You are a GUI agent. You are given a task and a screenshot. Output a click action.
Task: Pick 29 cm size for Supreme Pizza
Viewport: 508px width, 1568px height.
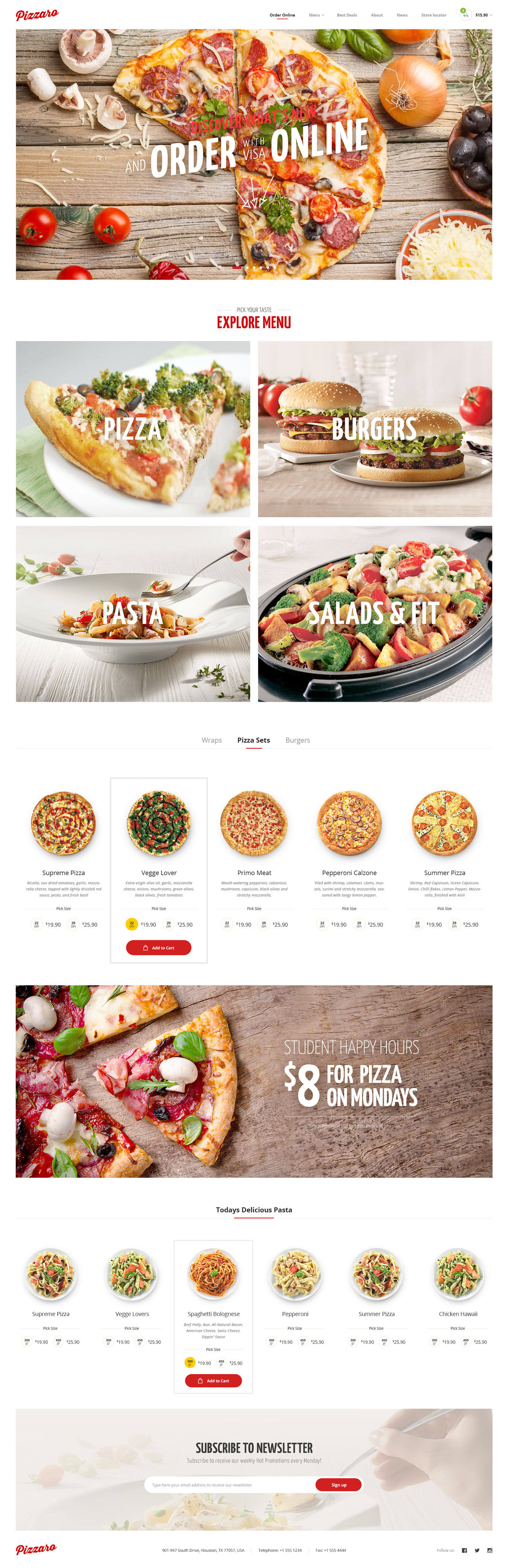pyautogui.click(x=73, y=924)
